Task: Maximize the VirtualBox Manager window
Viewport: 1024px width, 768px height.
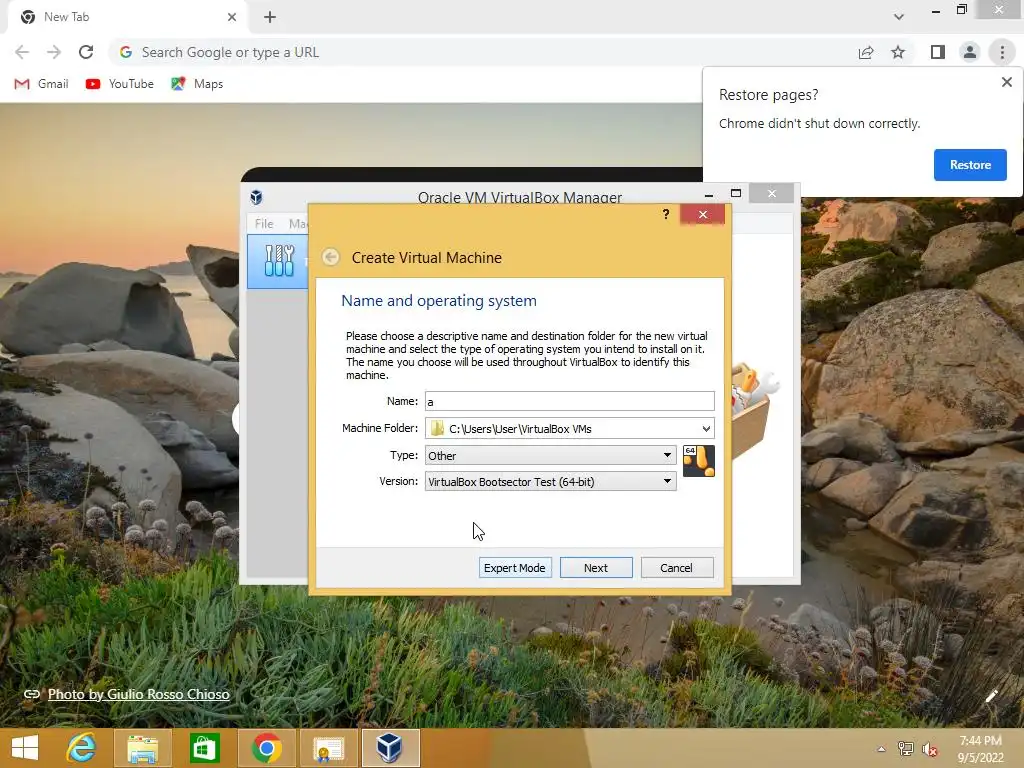Action: tap(736, 193)
